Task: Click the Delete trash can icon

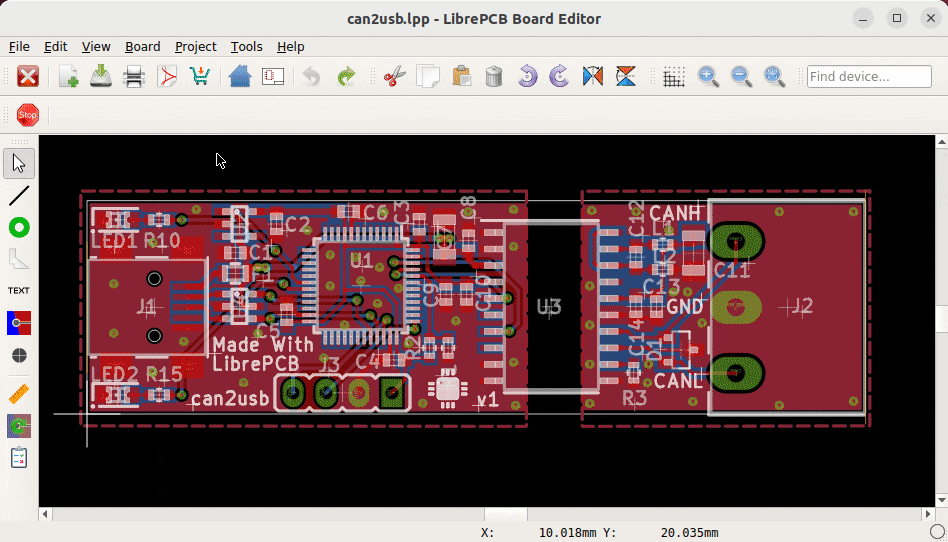Action: coord(494,76)
